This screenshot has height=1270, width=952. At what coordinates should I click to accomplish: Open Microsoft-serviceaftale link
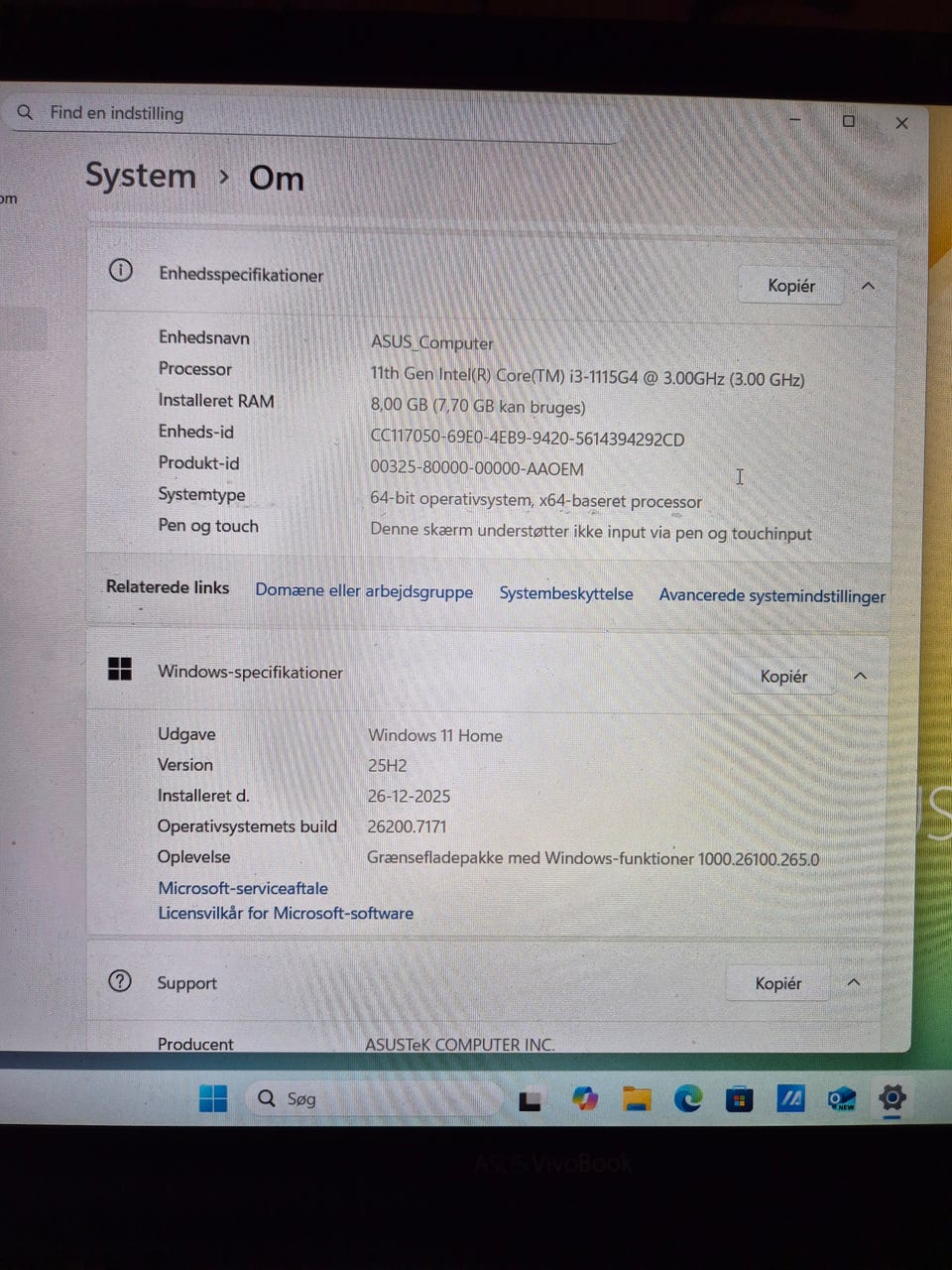[243, 888]
